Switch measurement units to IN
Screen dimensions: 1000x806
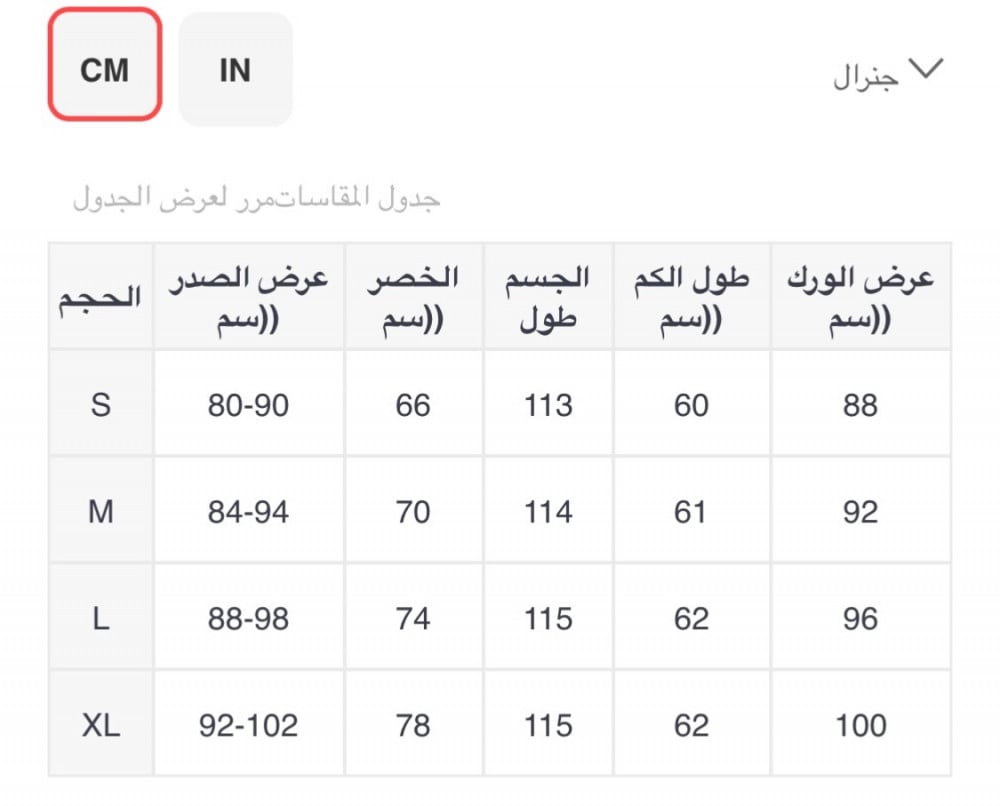coord(235,69)
